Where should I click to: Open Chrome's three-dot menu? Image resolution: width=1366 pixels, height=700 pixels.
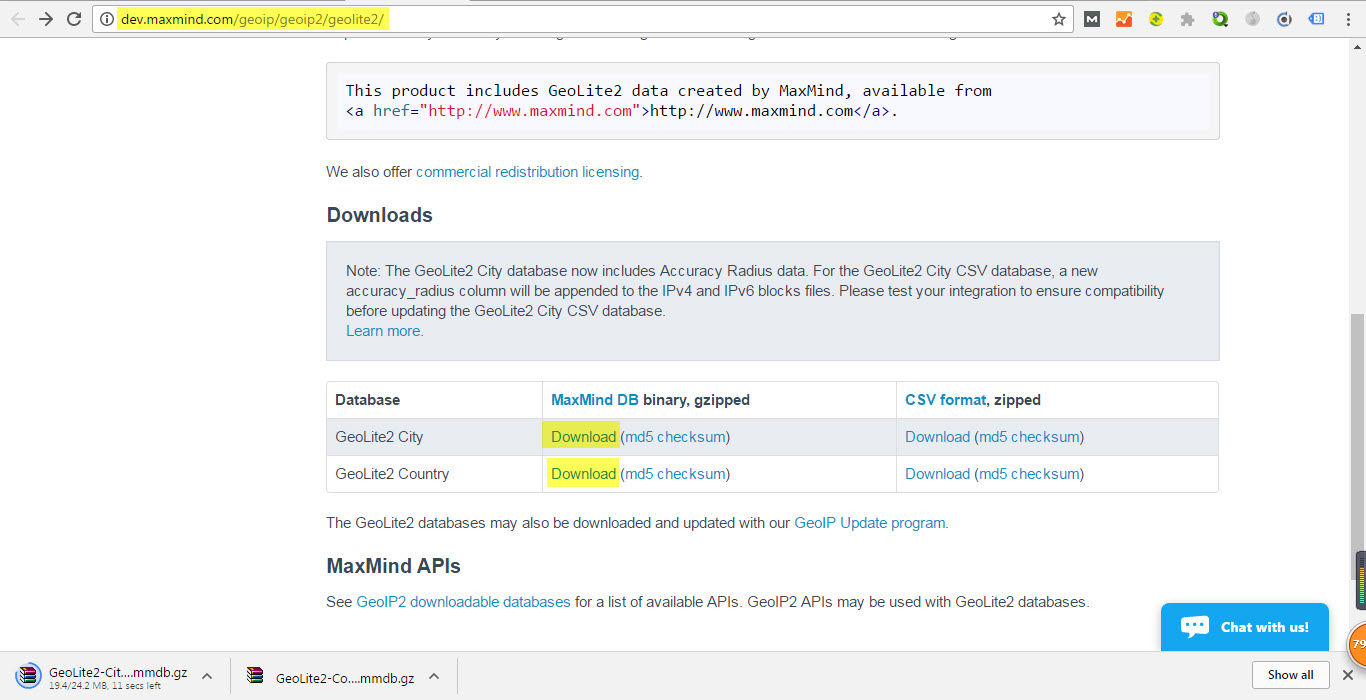[1349, 19]
